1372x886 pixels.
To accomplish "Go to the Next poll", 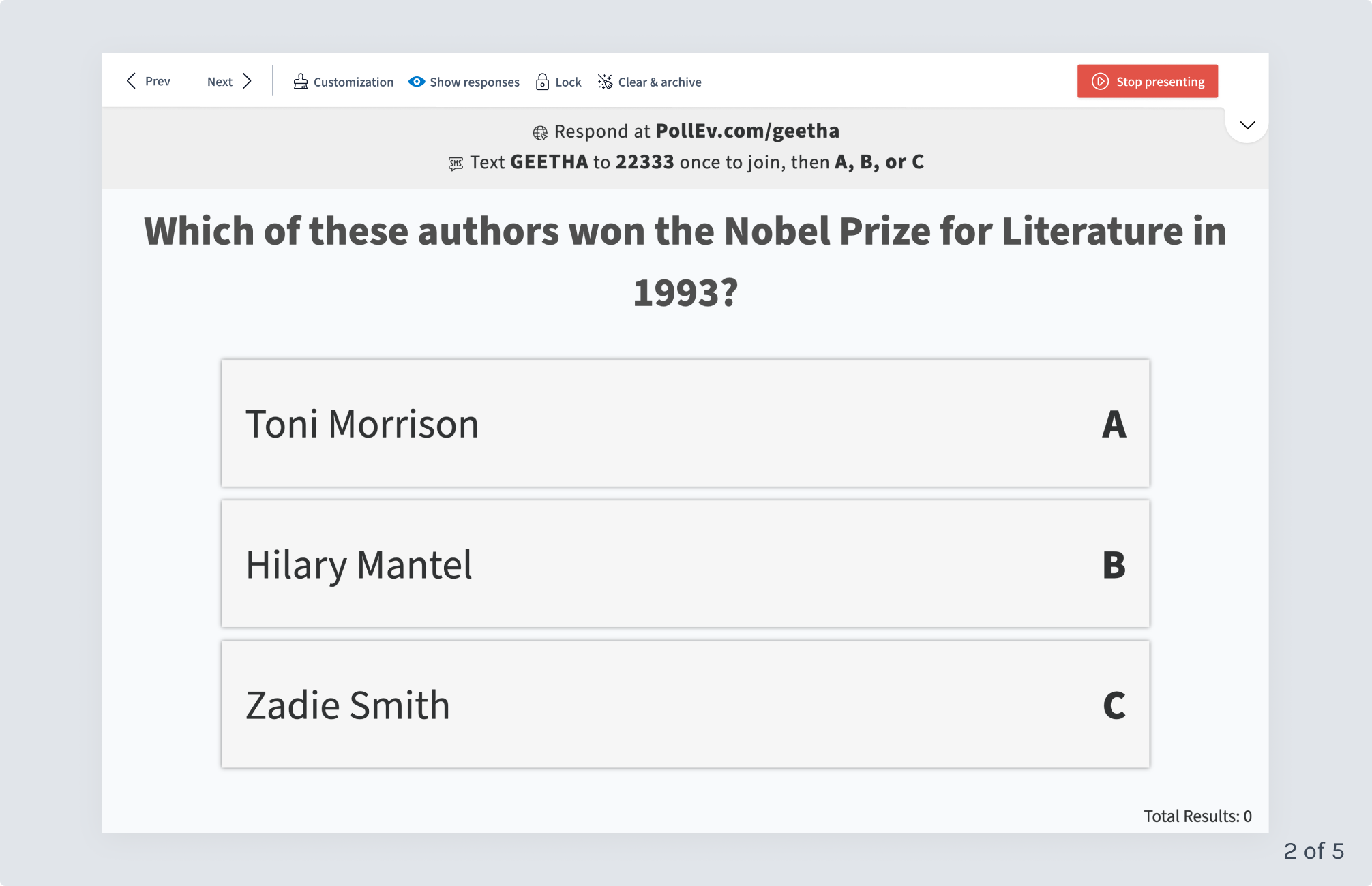I will 230,81.
